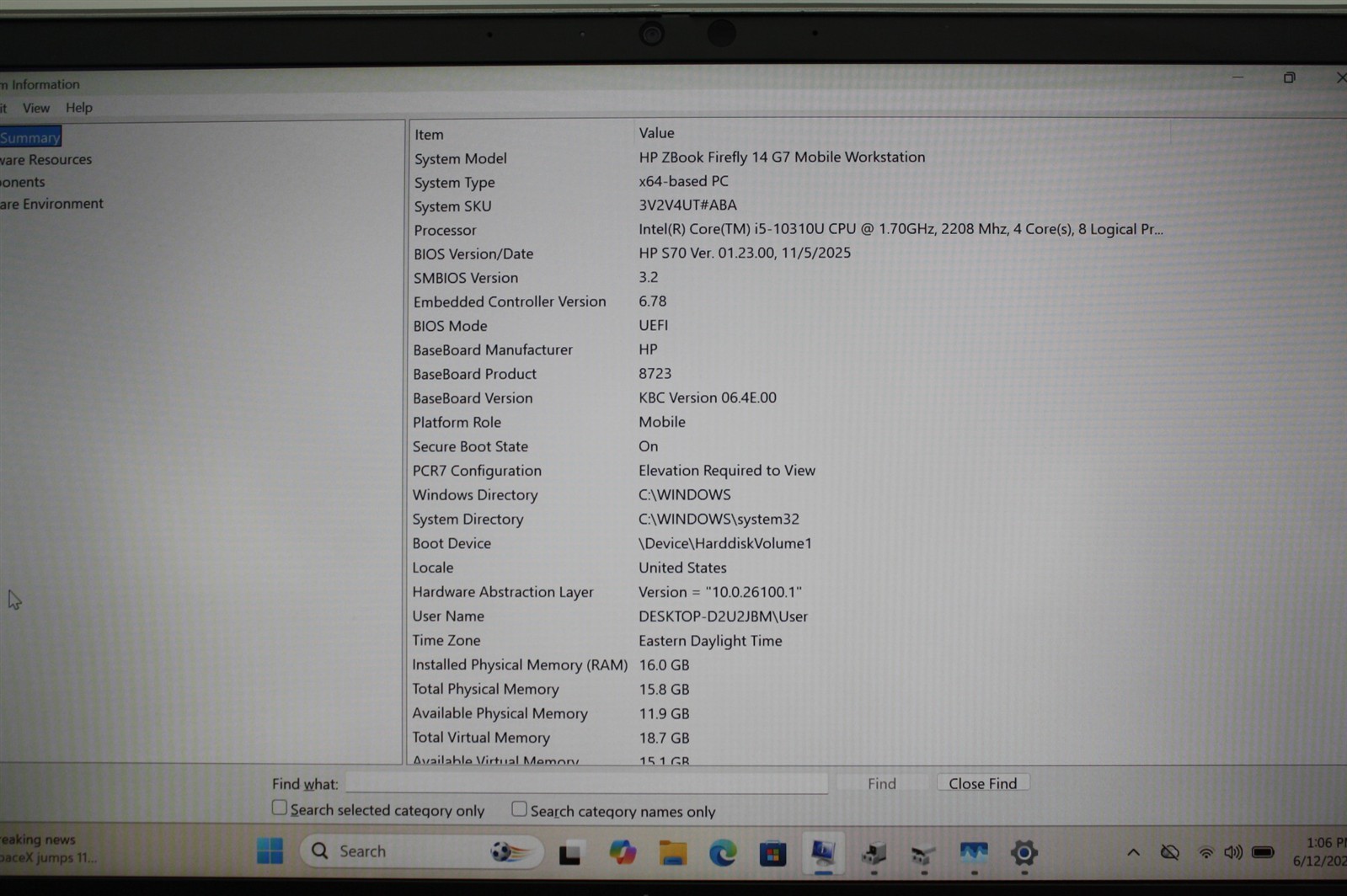This screenshot has width=1347, height=896.
Task: Select the Components tree node
Action: point(23,182)
